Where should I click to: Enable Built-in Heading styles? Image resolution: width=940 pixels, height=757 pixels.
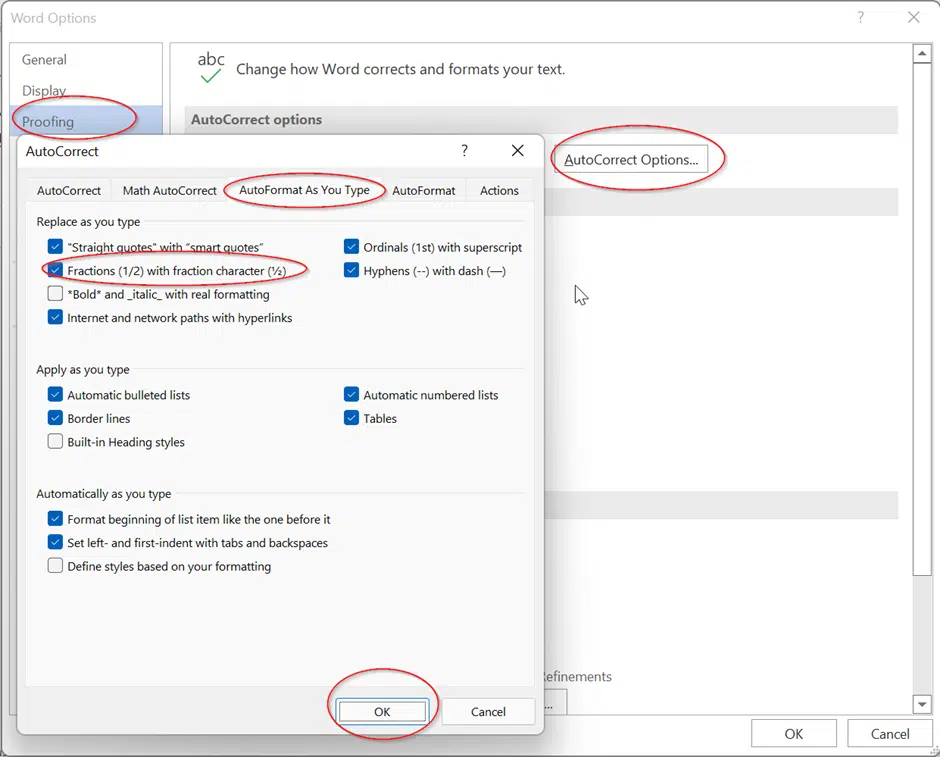point(55,442)
